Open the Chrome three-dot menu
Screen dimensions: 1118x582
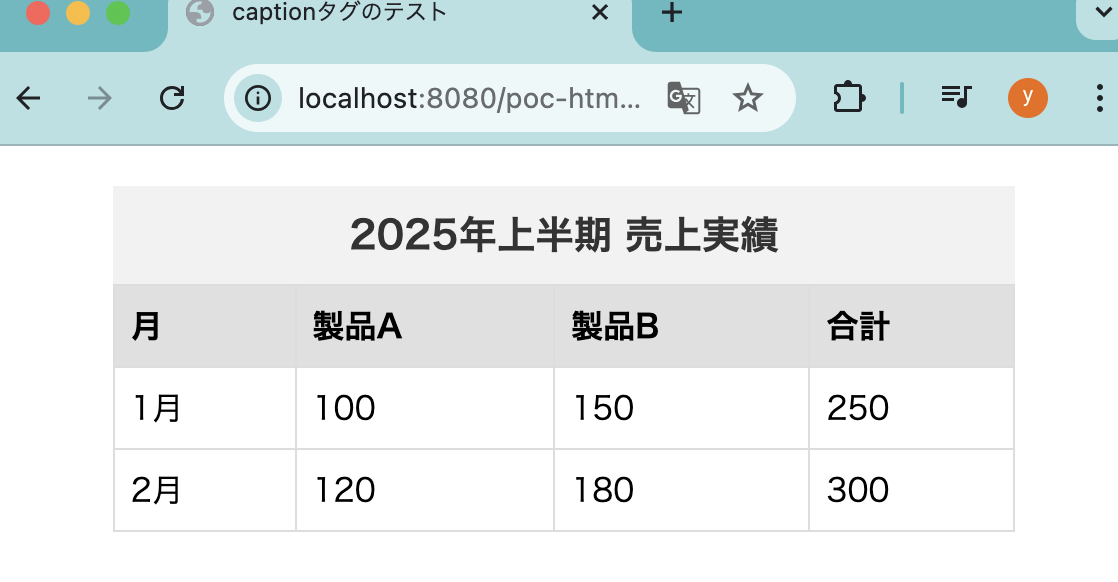coord(1099,98)
